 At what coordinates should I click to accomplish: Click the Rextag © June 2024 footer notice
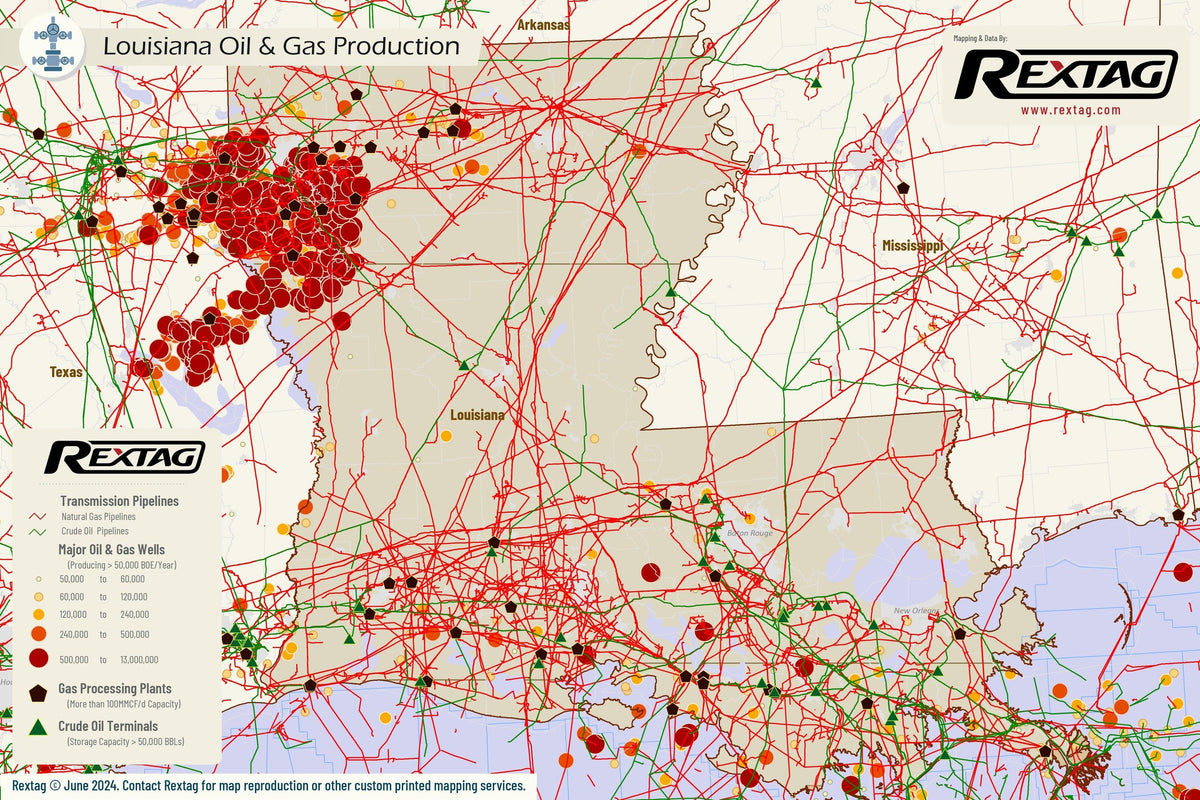(x=268, y=786)
